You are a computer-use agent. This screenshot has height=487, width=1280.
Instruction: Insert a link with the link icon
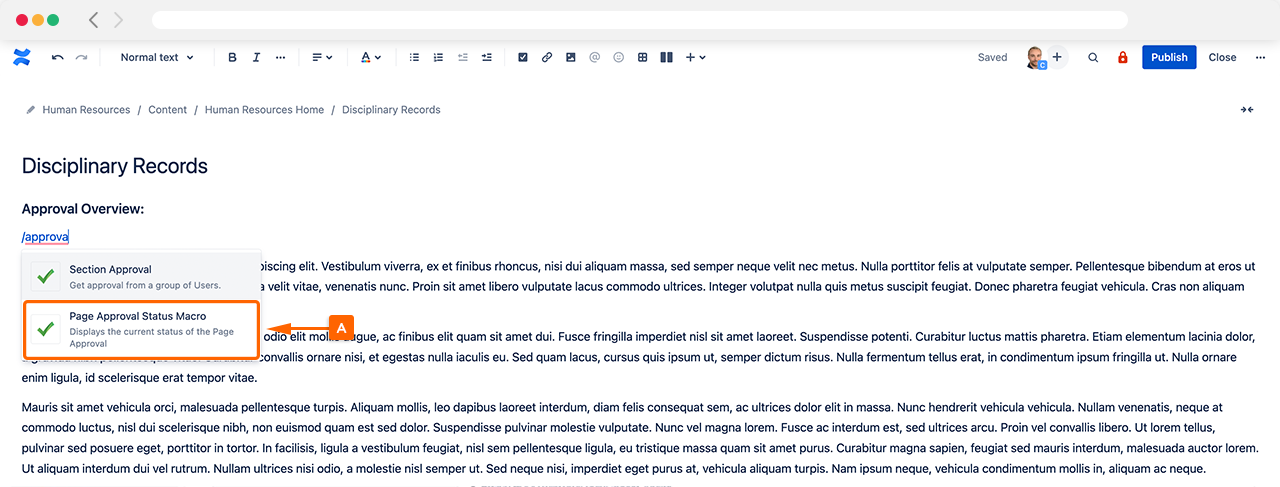click(547, 58)
